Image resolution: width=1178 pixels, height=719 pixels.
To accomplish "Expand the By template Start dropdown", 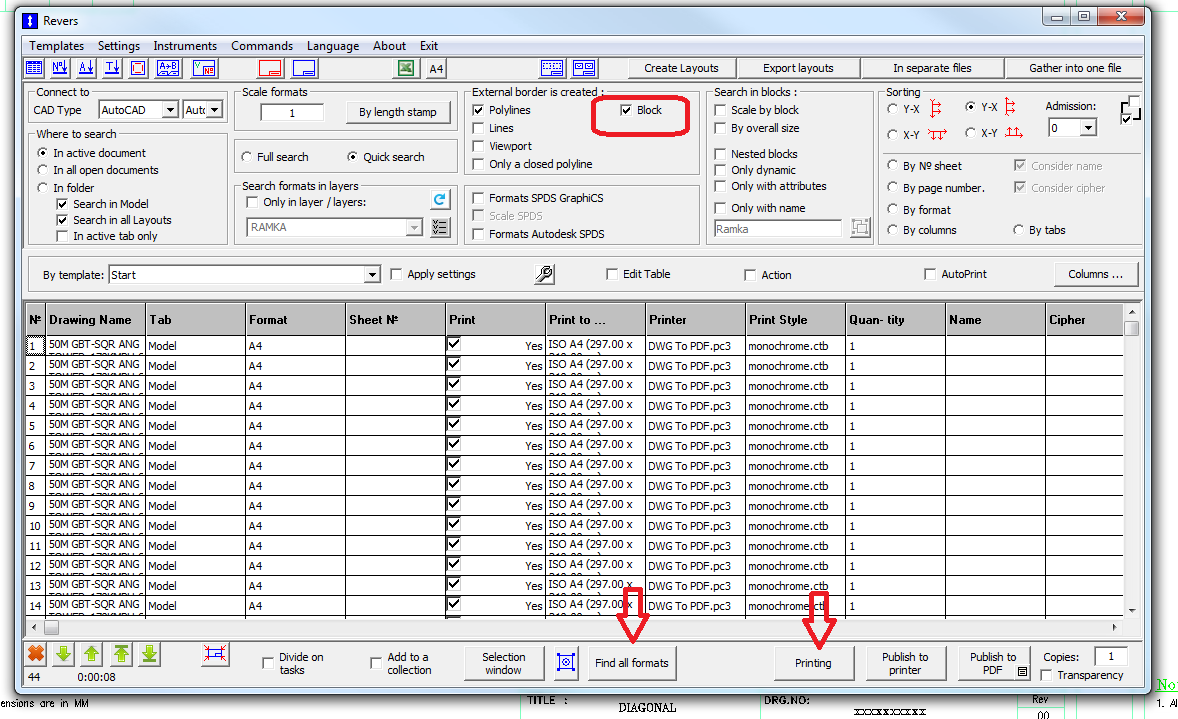I will coord(372,274).
